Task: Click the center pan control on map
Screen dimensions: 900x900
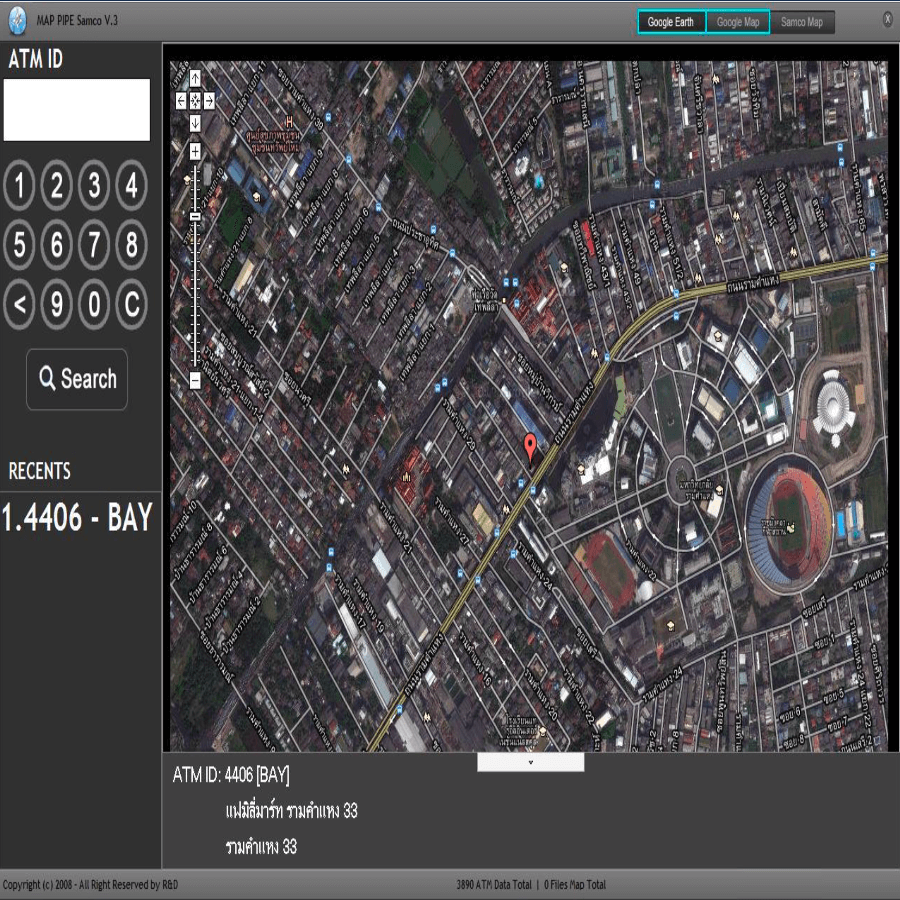Action: 195,102
